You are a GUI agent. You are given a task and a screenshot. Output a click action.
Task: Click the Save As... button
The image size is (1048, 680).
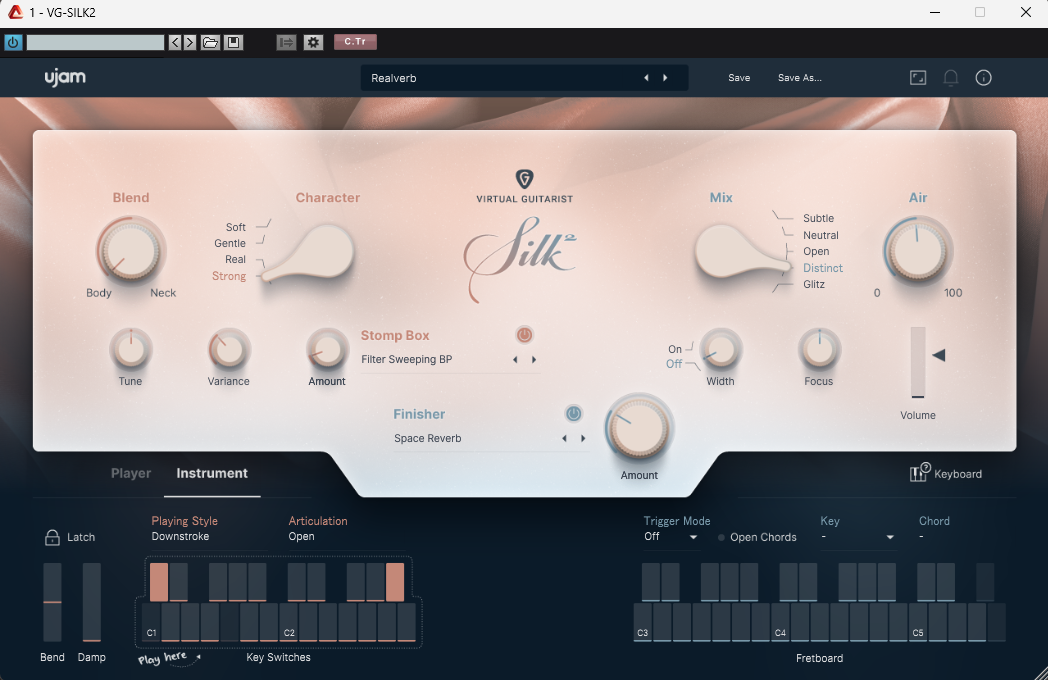pos(799,78)
